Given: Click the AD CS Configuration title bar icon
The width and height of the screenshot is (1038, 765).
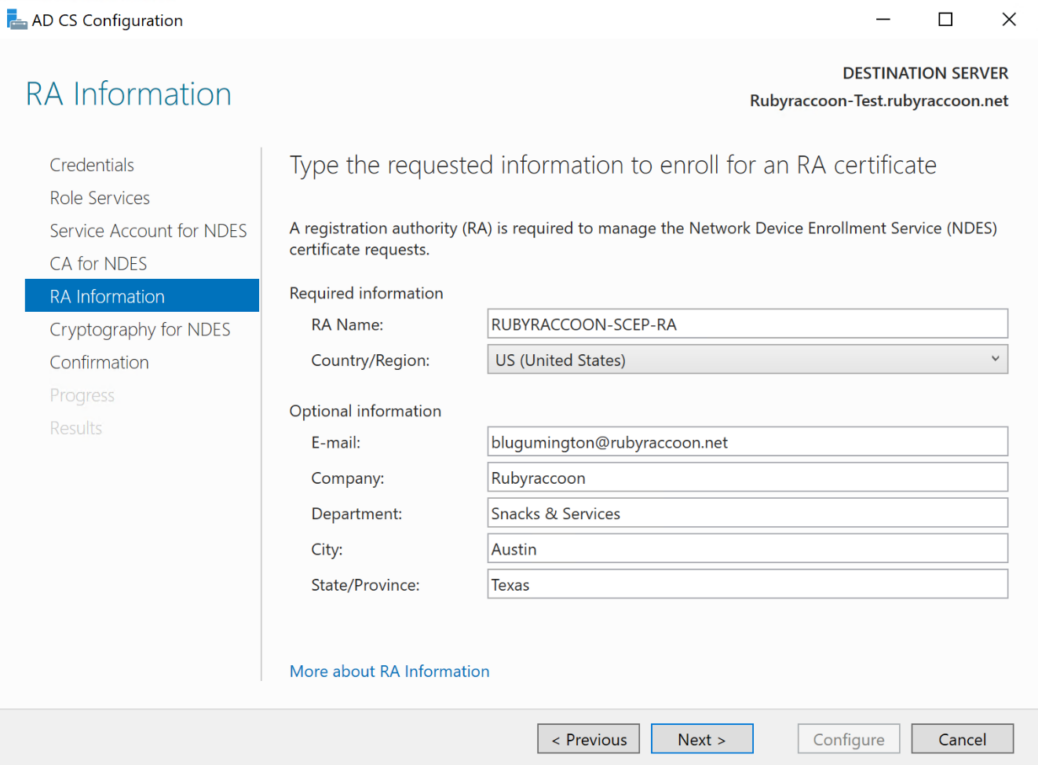Looking at the screenshot, I should 17,19.
